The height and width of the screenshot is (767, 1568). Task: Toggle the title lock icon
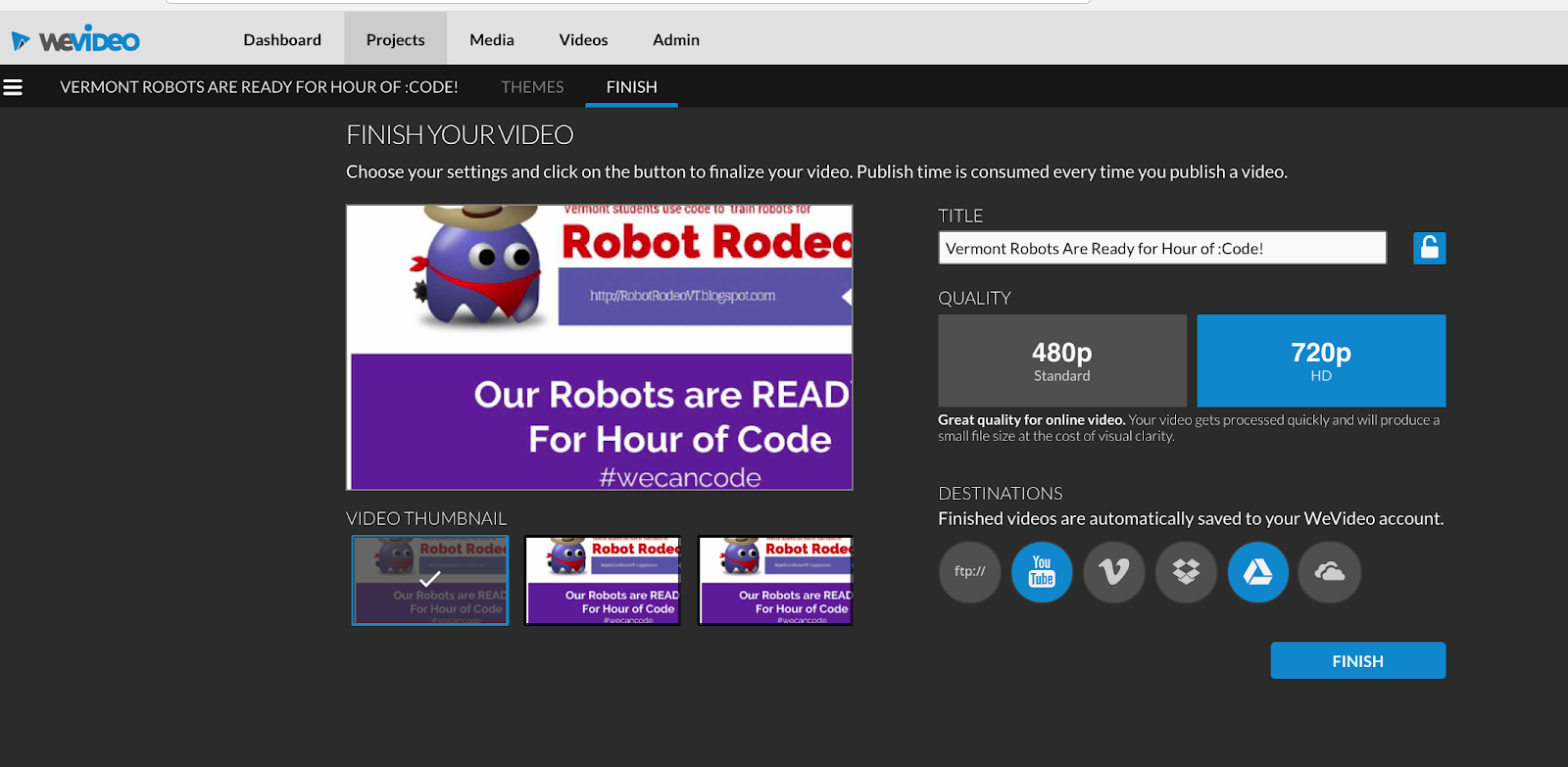[1429, 248]
